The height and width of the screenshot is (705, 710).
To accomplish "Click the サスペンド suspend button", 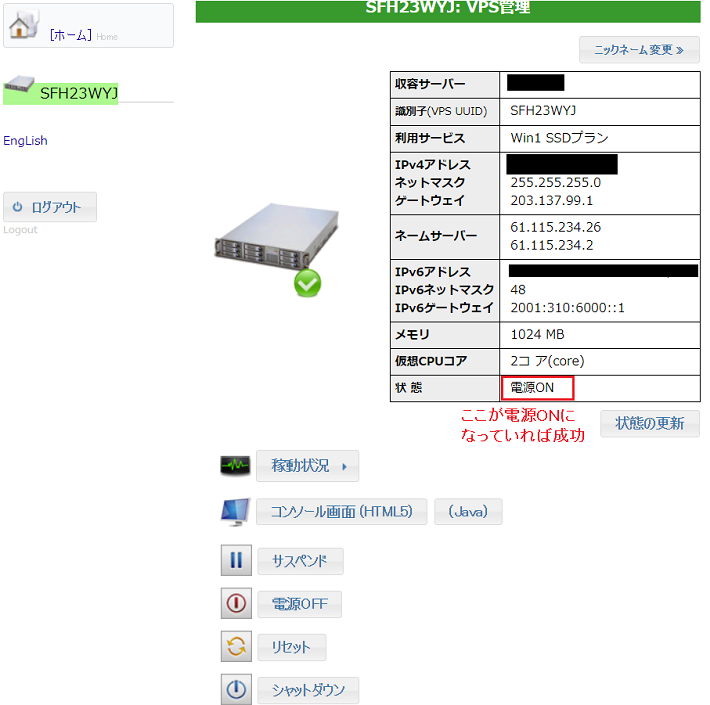I will click(300, 561).
